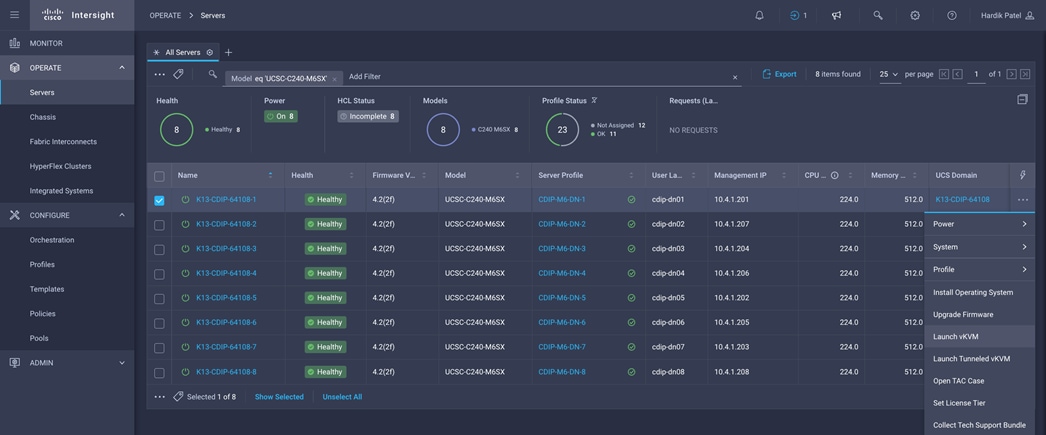Open the settings gear menu
Image resolution: width=1046 pixels, height=435 pixels.
point(915,15)
